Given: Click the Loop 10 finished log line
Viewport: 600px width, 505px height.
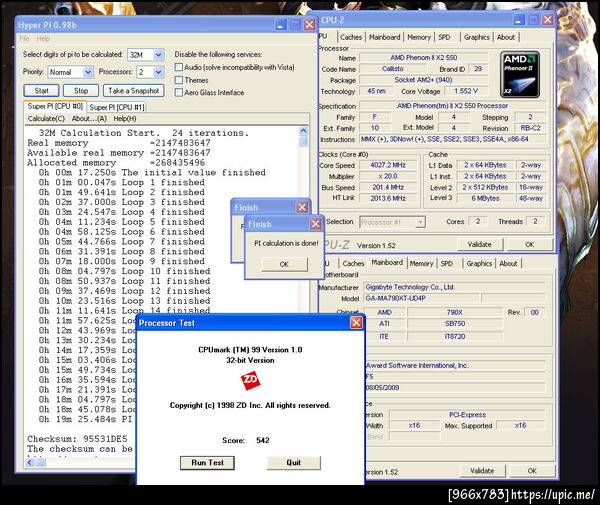Looking at the screenshot, I should 124,271.
